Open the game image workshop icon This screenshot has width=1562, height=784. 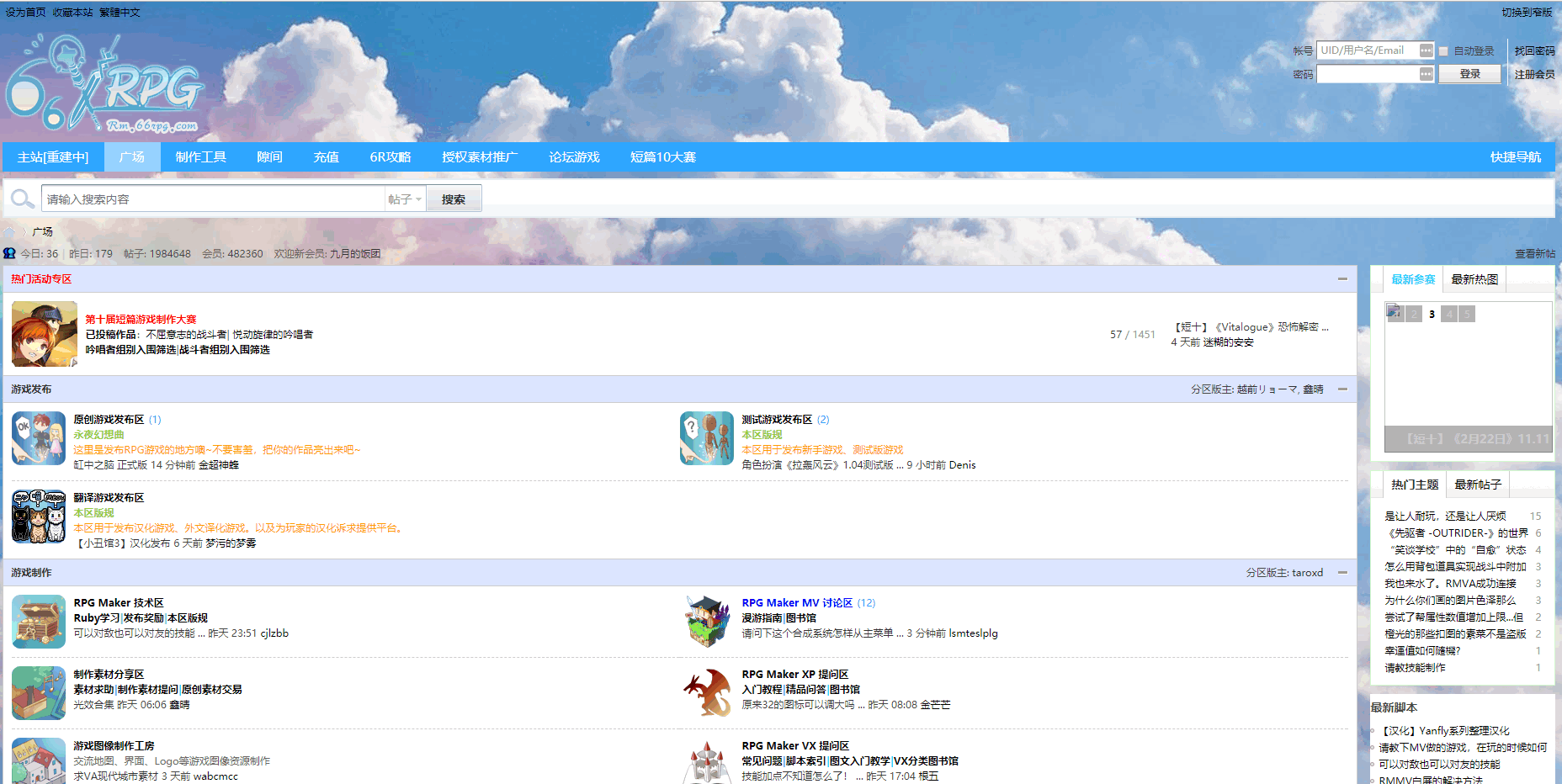39,760
